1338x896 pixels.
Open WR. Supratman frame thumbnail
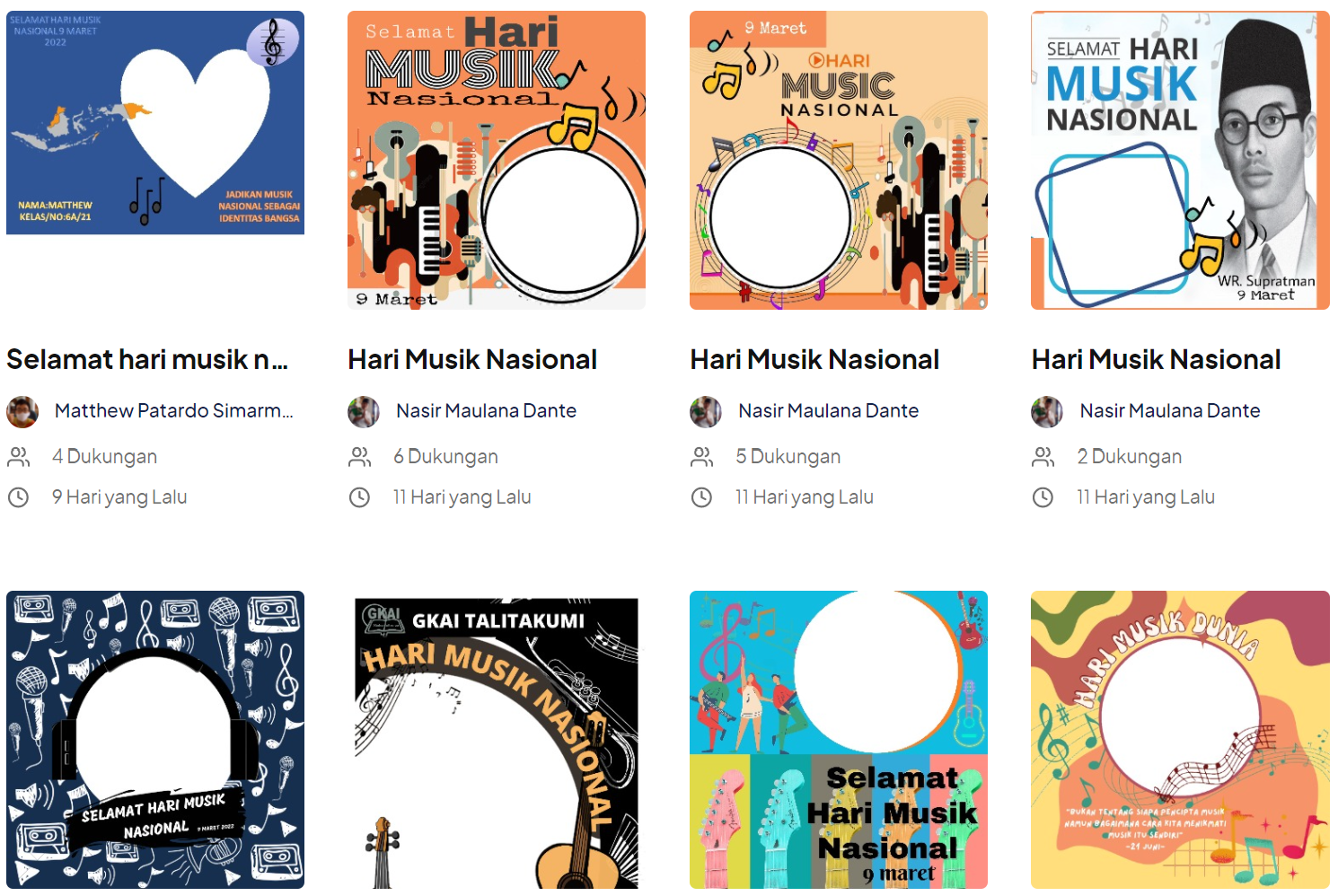pos(1180,160)
